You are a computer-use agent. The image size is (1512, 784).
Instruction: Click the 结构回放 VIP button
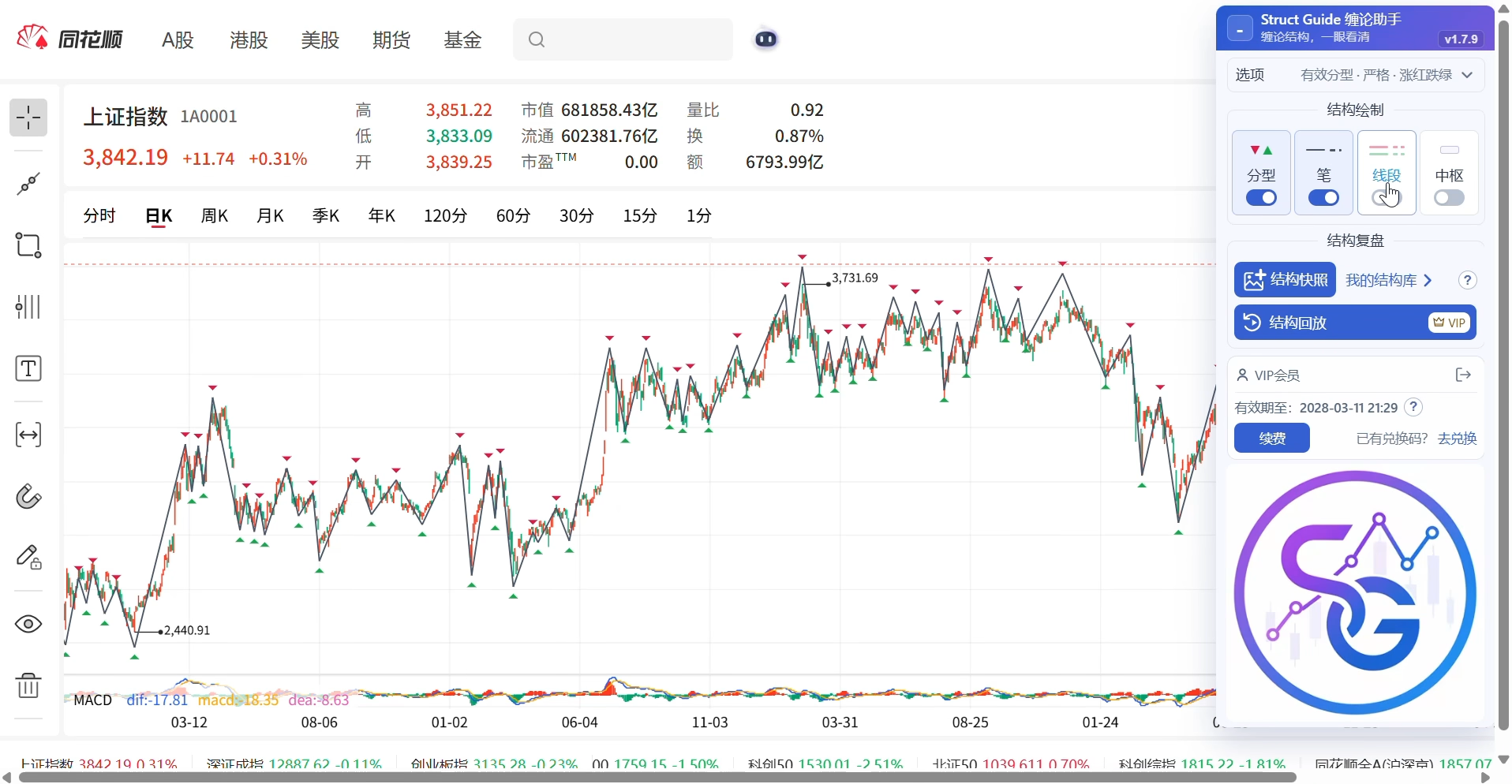(x=1355, y=322)
